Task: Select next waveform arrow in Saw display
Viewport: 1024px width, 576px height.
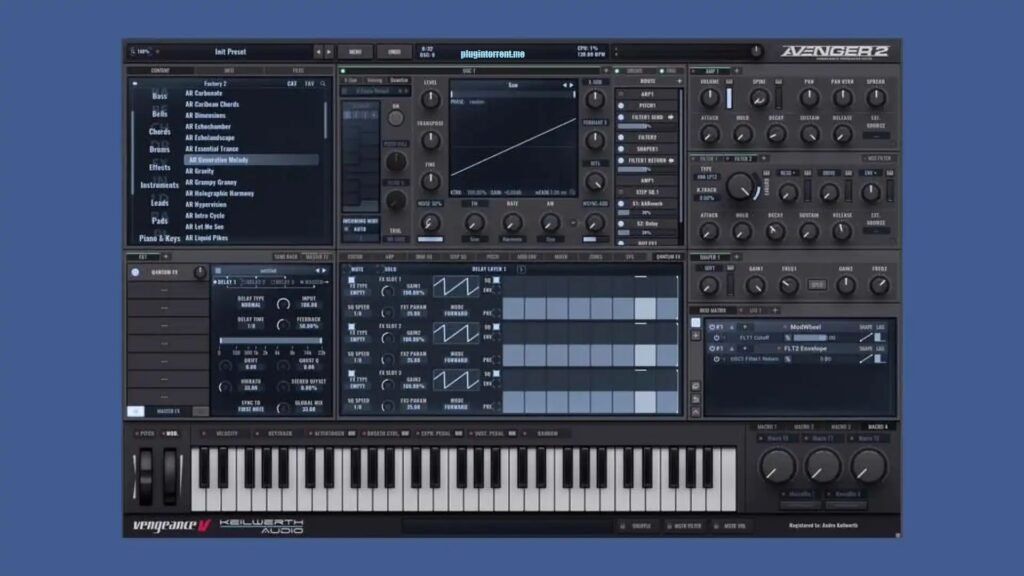Action: pos(571,85)
